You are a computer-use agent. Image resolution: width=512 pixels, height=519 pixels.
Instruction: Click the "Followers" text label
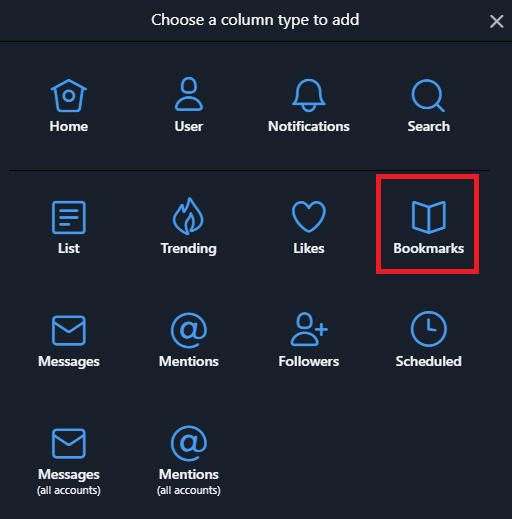(x=309, y=361)
